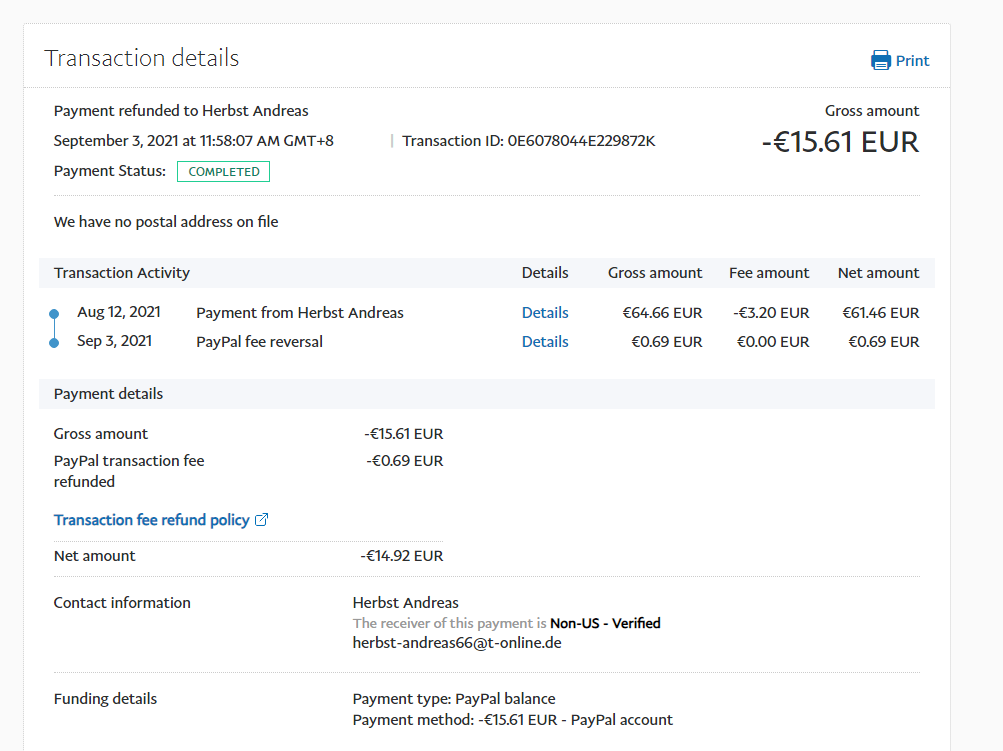
Task: Click the -€14.92 EUR net amount value
Action: 402,556
